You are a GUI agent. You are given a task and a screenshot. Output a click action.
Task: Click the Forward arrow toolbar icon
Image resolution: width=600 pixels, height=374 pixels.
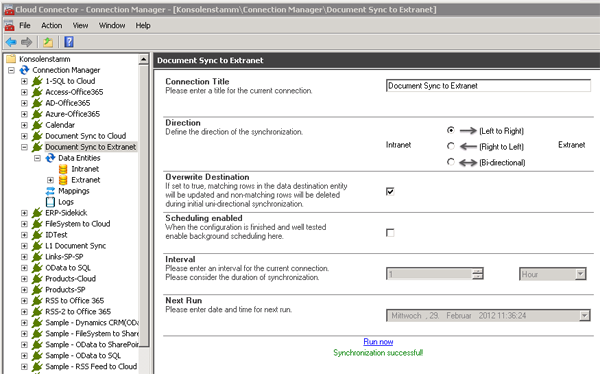click(x=26, y=42)
